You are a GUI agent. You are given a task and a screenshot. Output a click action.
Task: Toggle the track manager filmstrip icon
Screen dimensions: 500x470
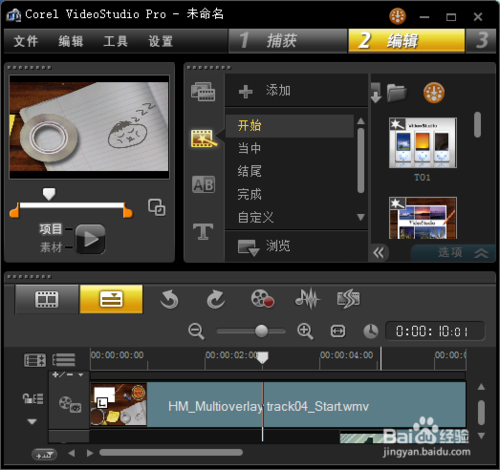pyautogui.click(x=35, y=360)
